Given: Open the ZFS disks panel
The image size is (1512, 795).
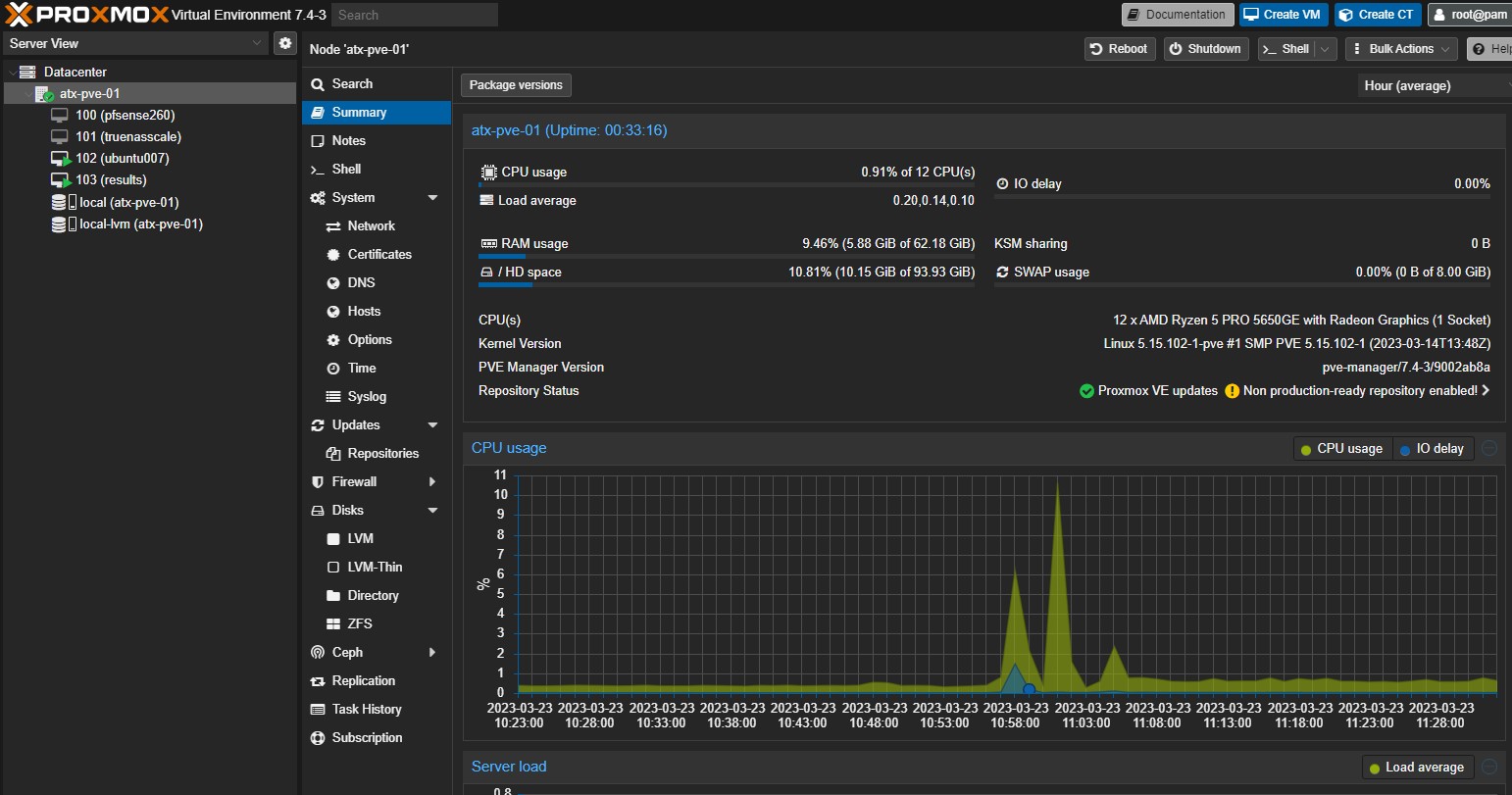Looking at the screenshot, I should pos(359,623).
